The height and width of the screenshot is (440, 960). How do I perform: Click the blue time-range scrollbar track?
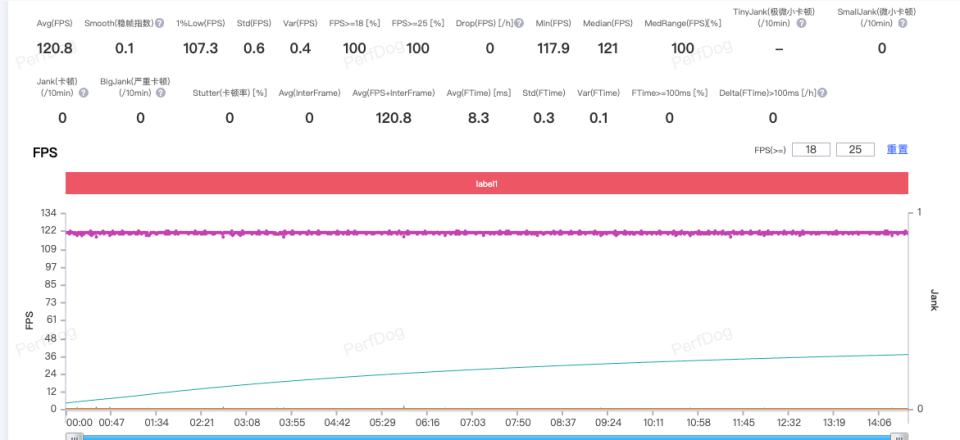point(487,438)
